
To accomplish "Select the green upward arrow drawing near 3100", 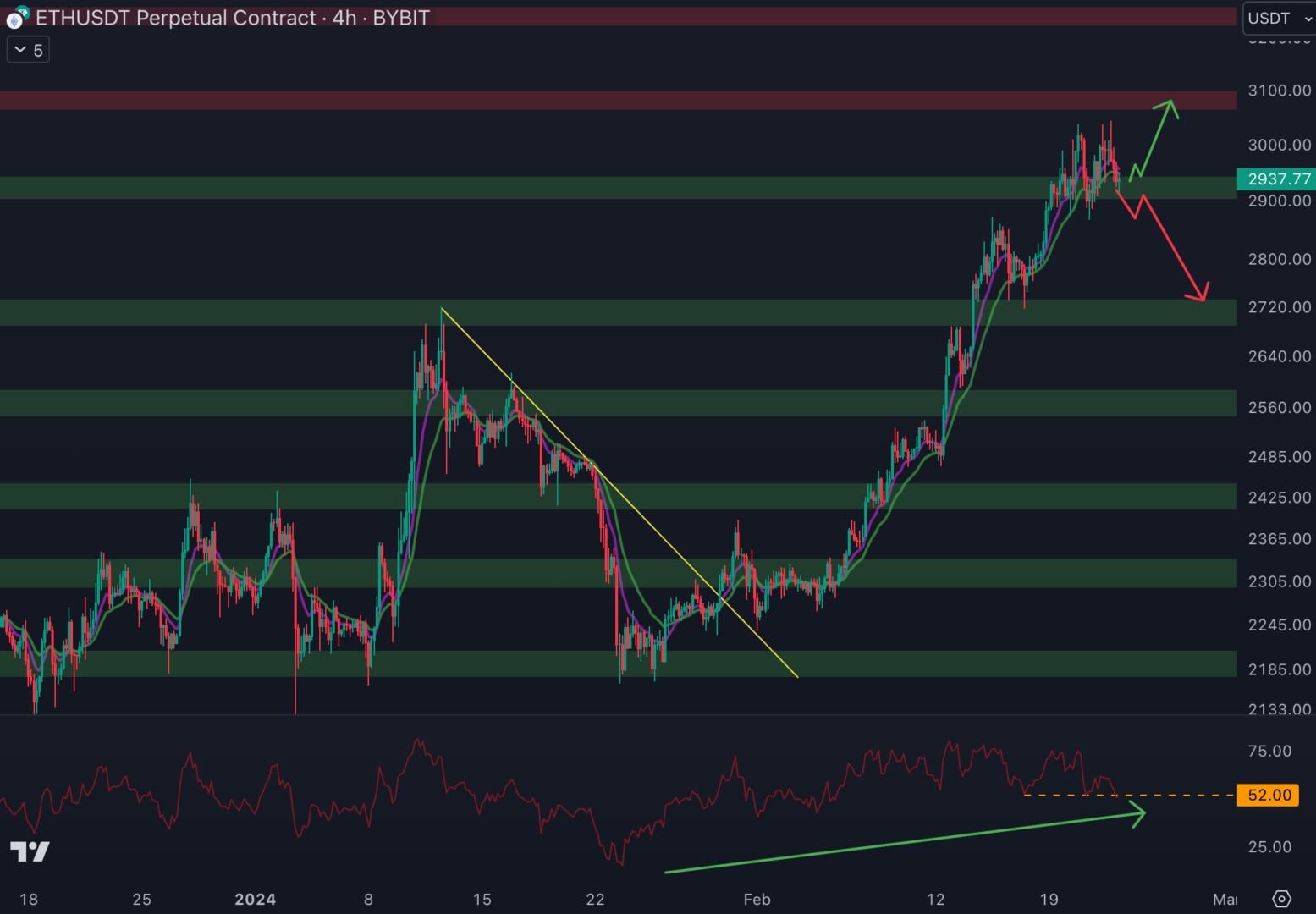I will point(1154,138).
